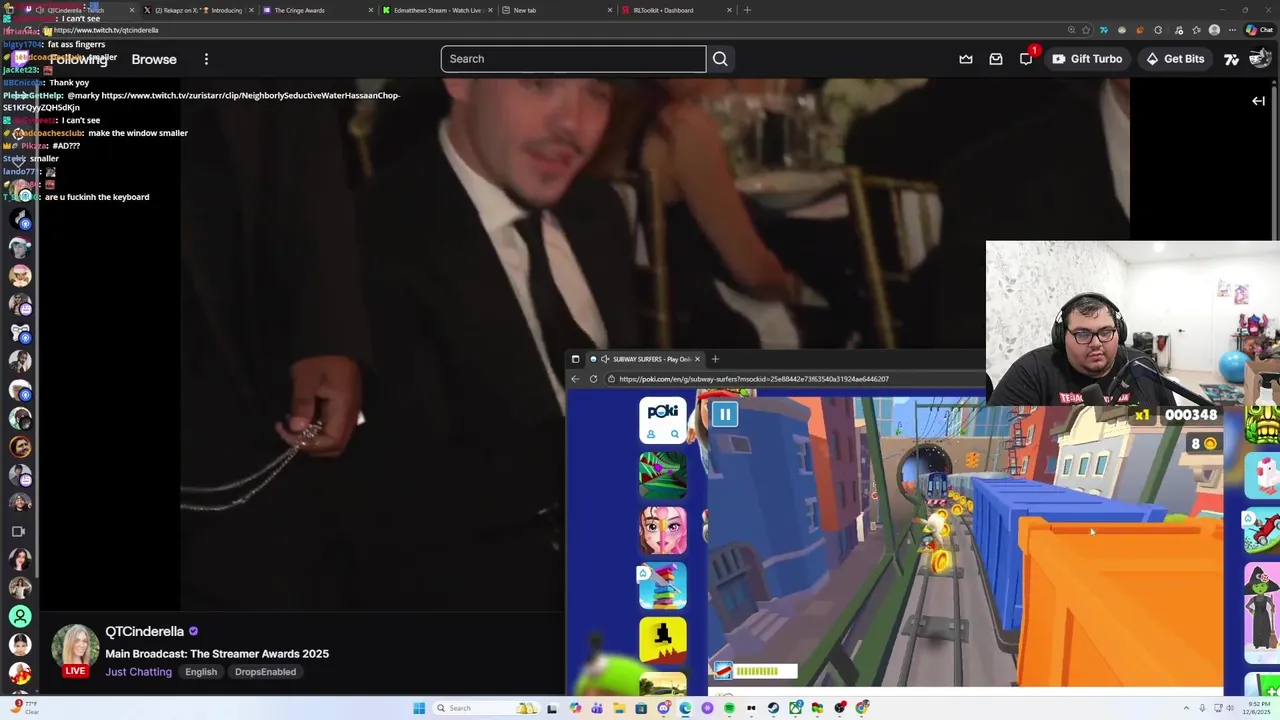Open the Twitch Prime loot crown icon
This screenshot has height=720, width=1280.
(x=966, y=59)
